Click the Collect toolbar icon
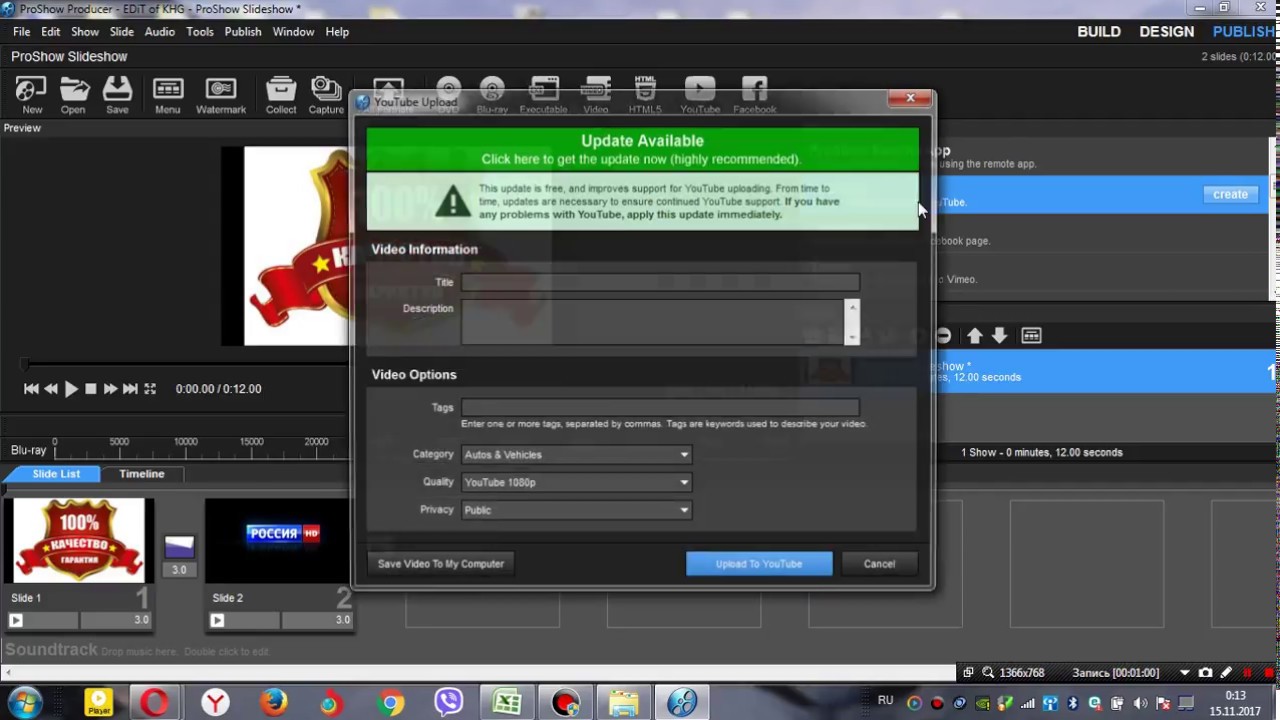1280x720 pixels. point(281,96)
